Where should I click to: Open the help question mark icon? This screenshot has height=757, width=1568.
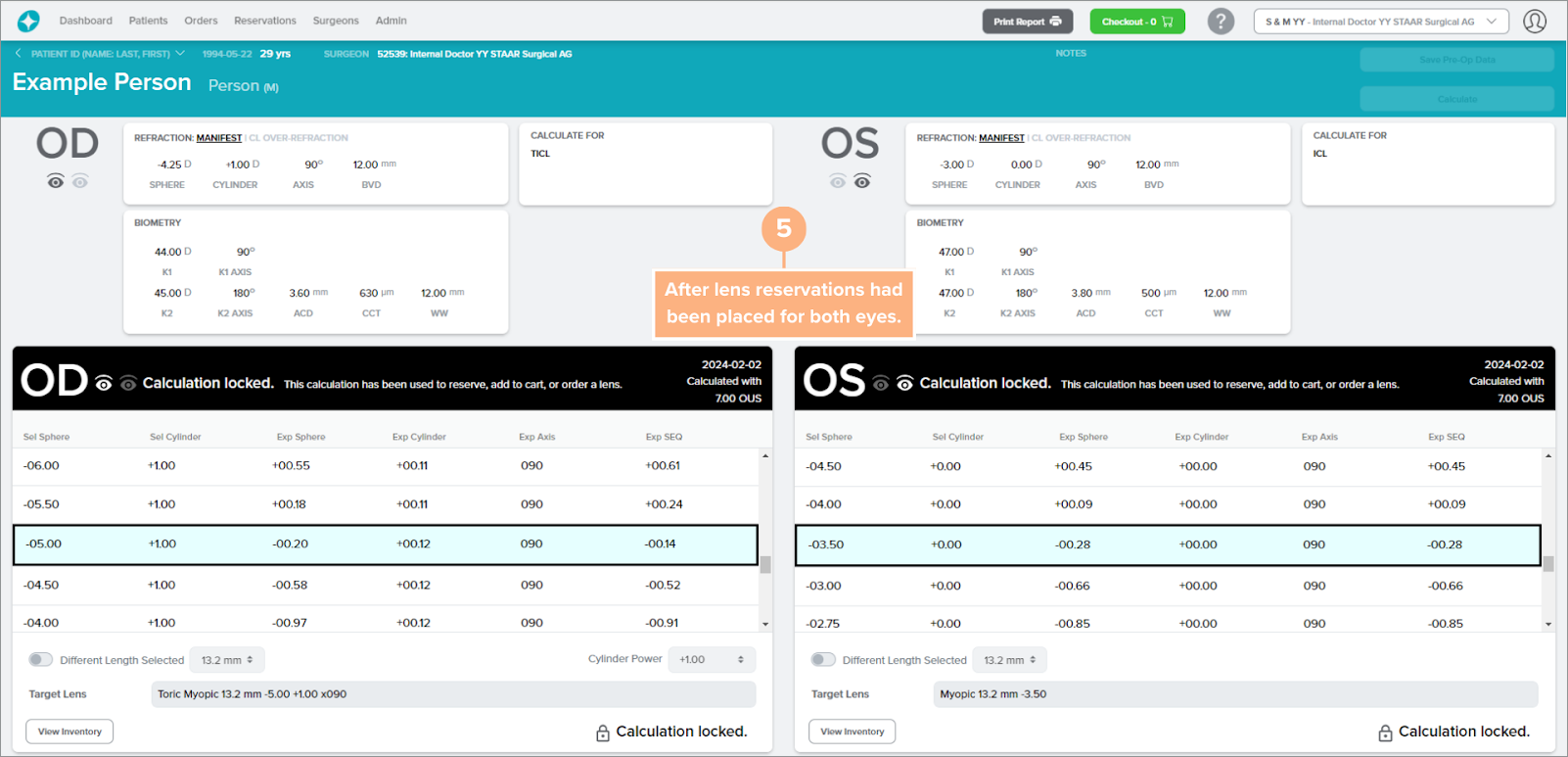1220,21
